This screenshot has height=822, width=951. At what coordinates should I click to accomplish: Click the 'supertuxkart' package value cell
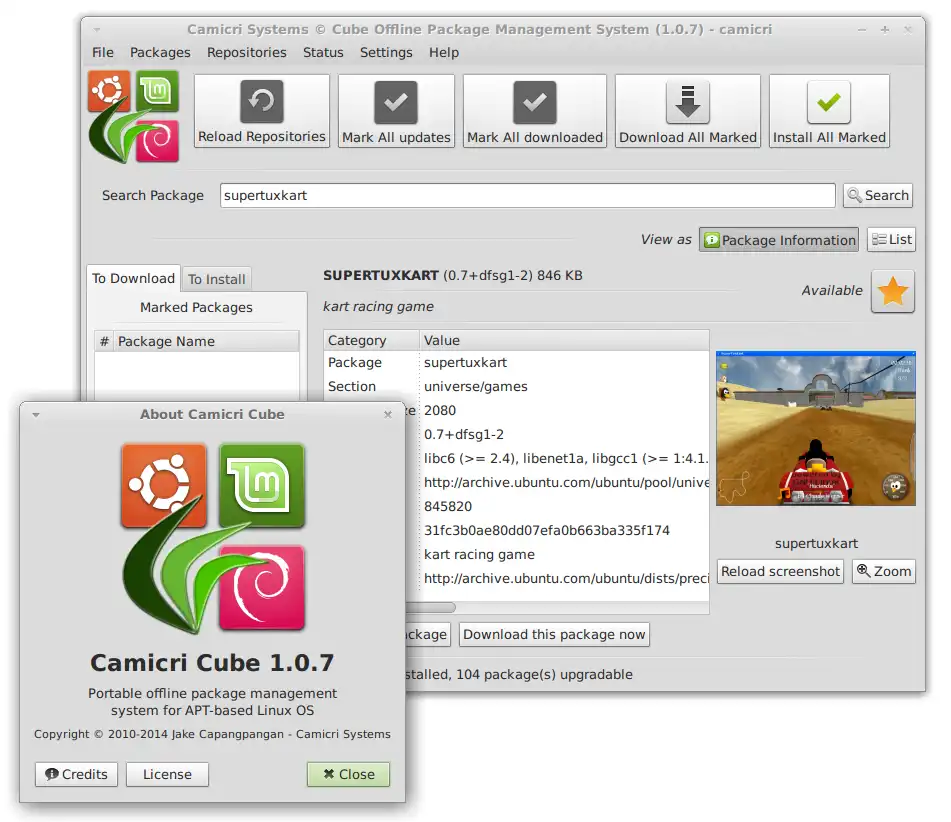pyautogui.click(x=465, y=363)
